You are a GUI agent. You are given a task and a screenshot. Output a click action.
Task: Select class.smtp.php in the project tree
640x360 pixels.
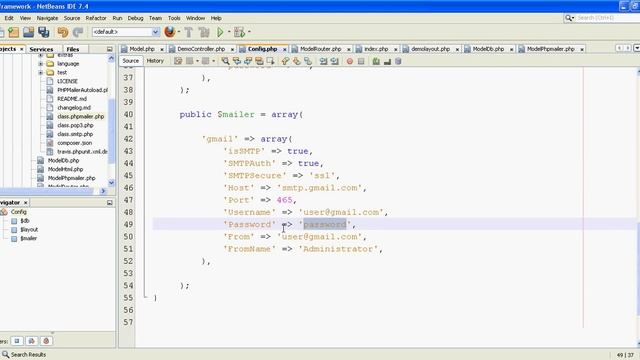(75, 134)
